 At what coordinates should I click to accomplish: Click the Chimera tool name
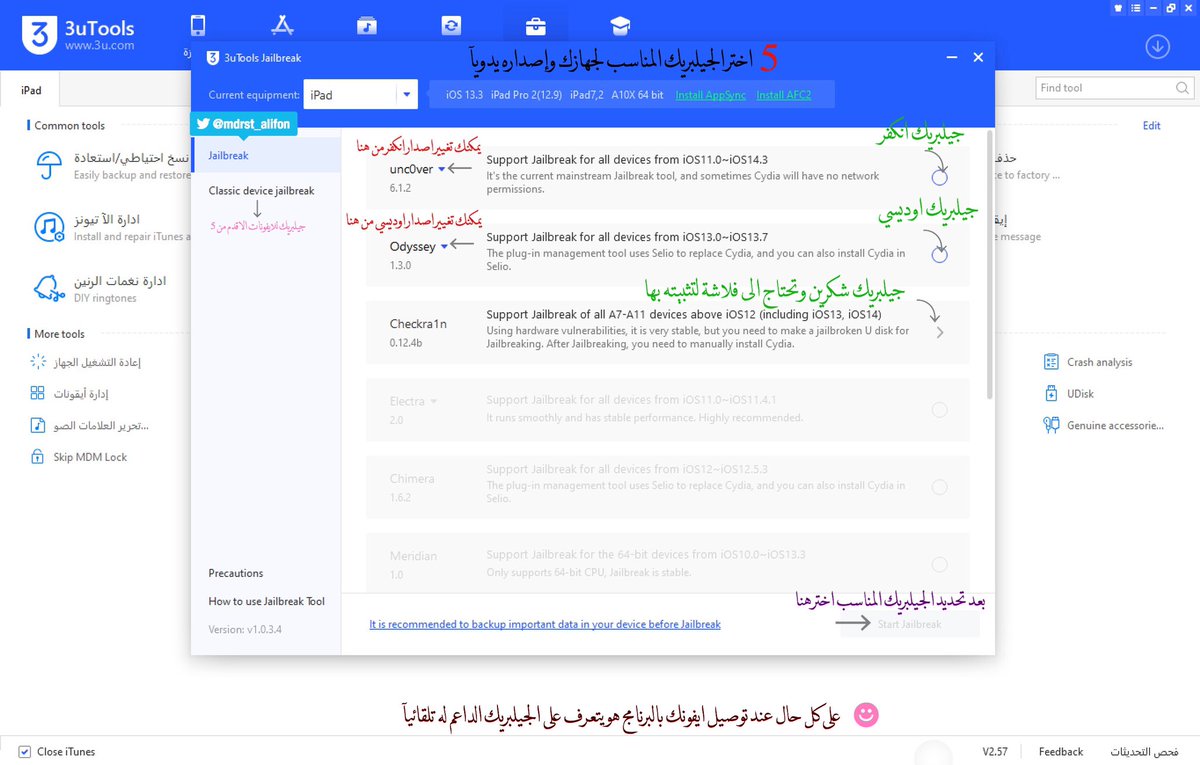(x=412, y=478)
